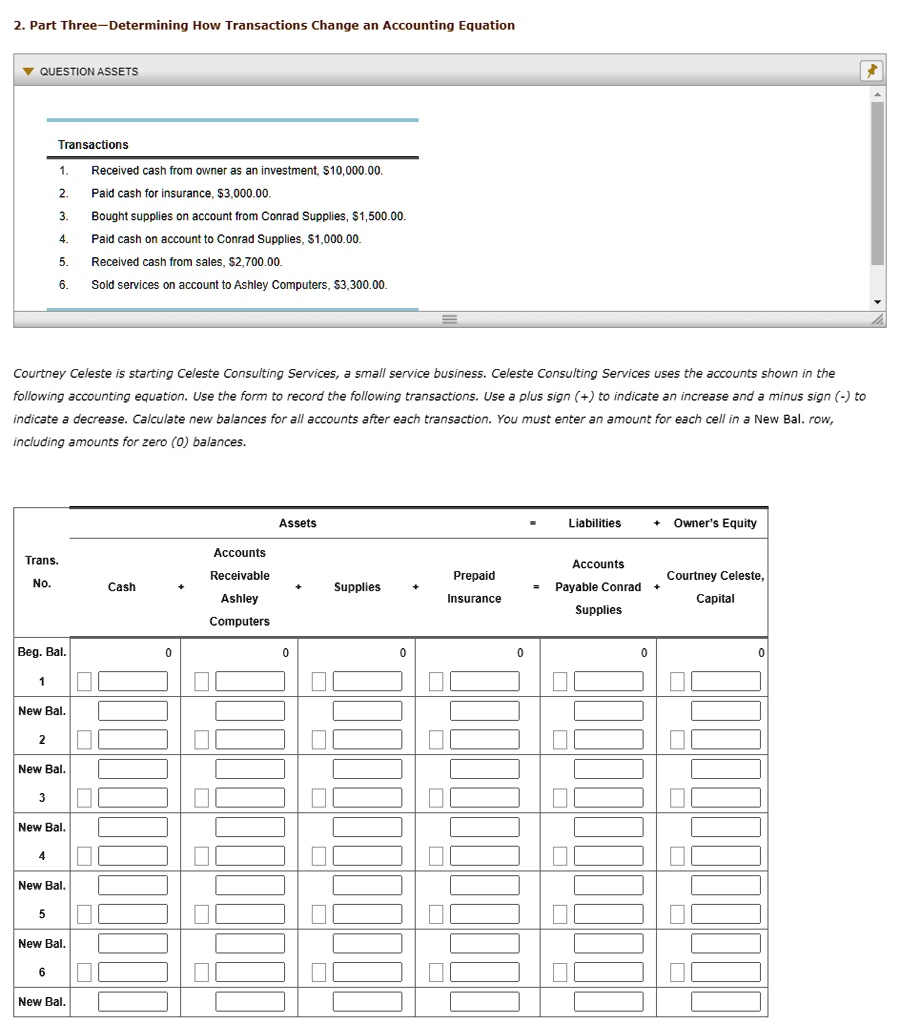This screenshot has width=921, height=1024.
Task: Open the Accounts Payable sign selector in transaction 3
Action: (561, 798)
